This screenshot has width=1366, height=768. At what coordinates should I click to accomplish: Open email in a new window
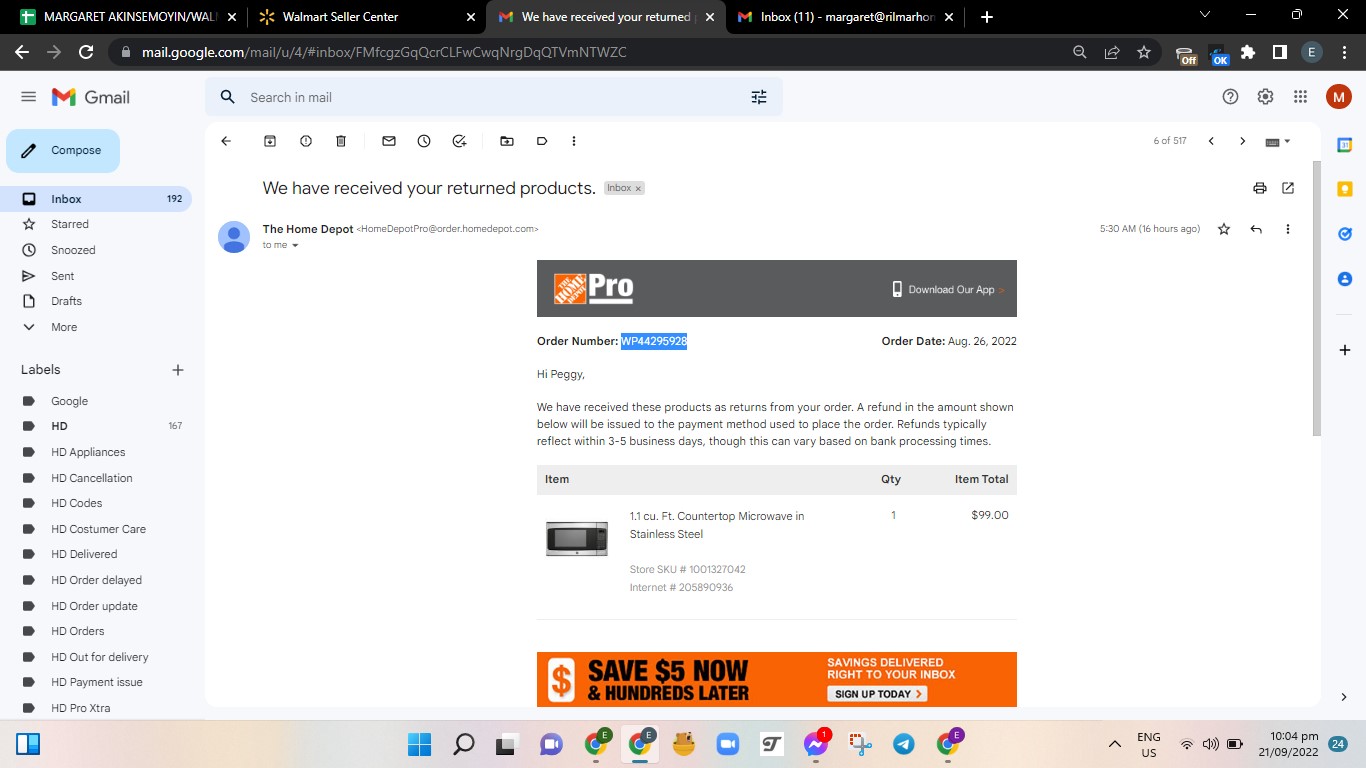tap(1288, 188)
